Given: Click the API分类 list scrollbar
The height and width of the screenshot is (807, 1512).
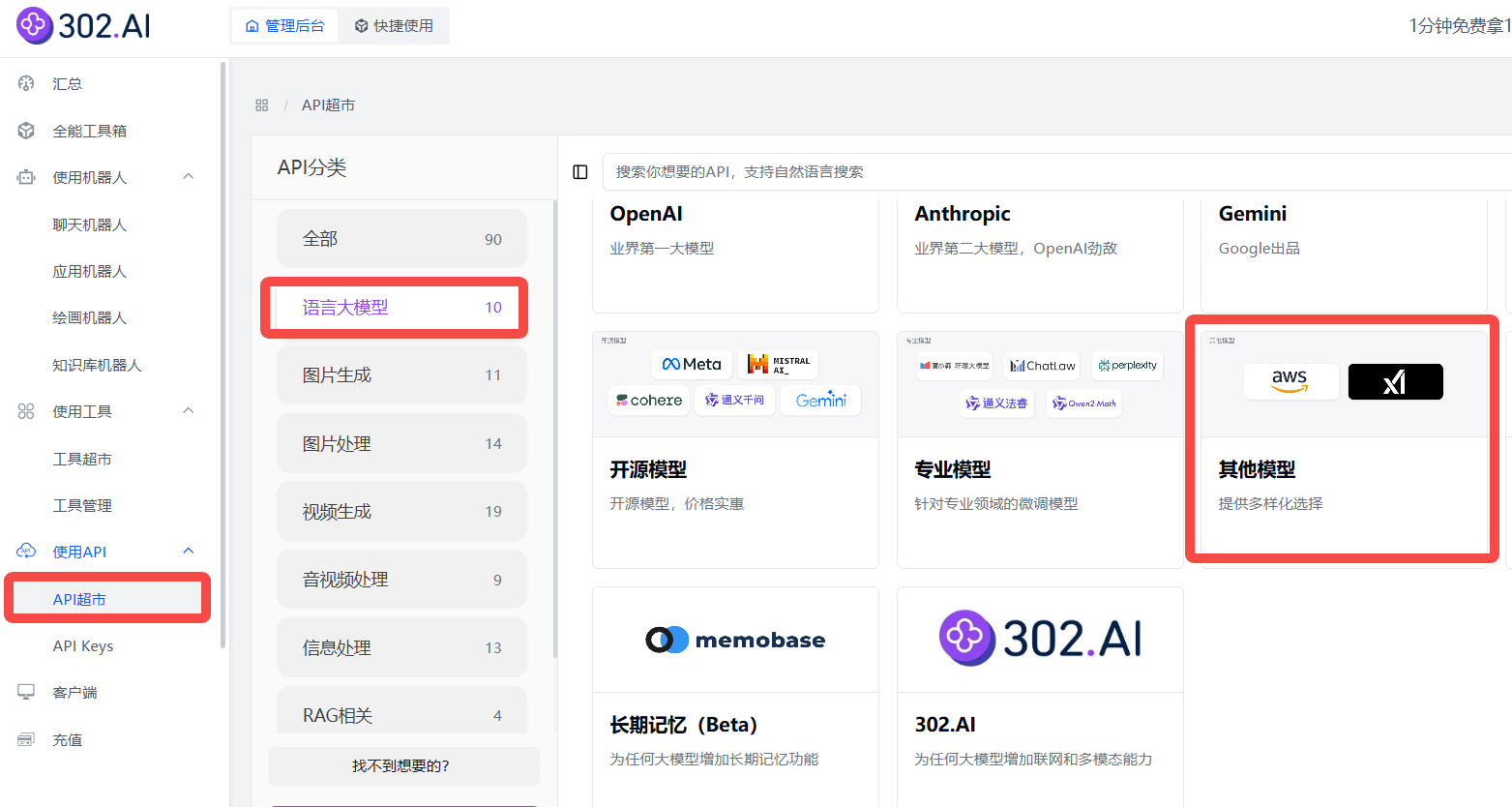Looking at the screenshot, I should 555,430.
